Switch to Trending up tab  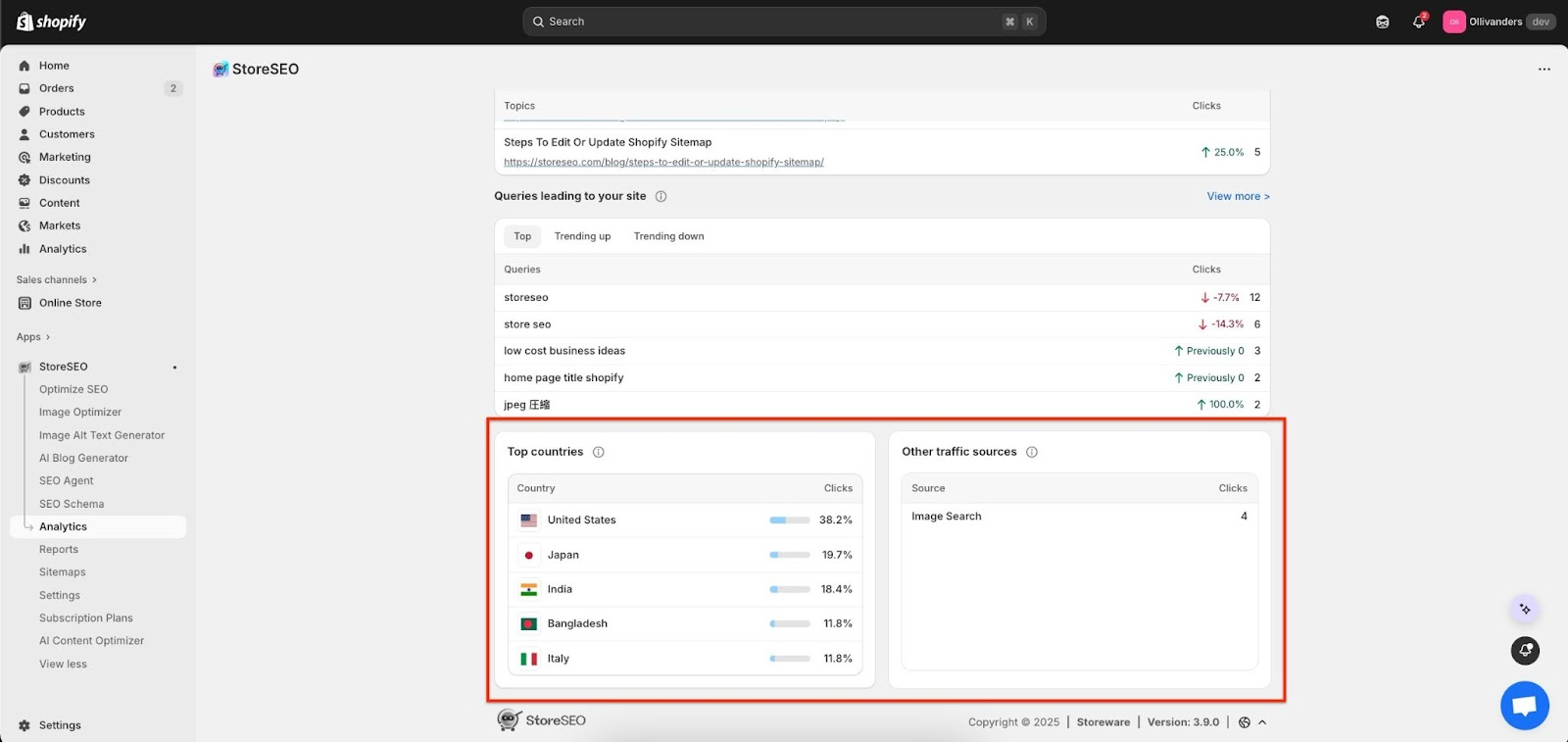point(582,236)
